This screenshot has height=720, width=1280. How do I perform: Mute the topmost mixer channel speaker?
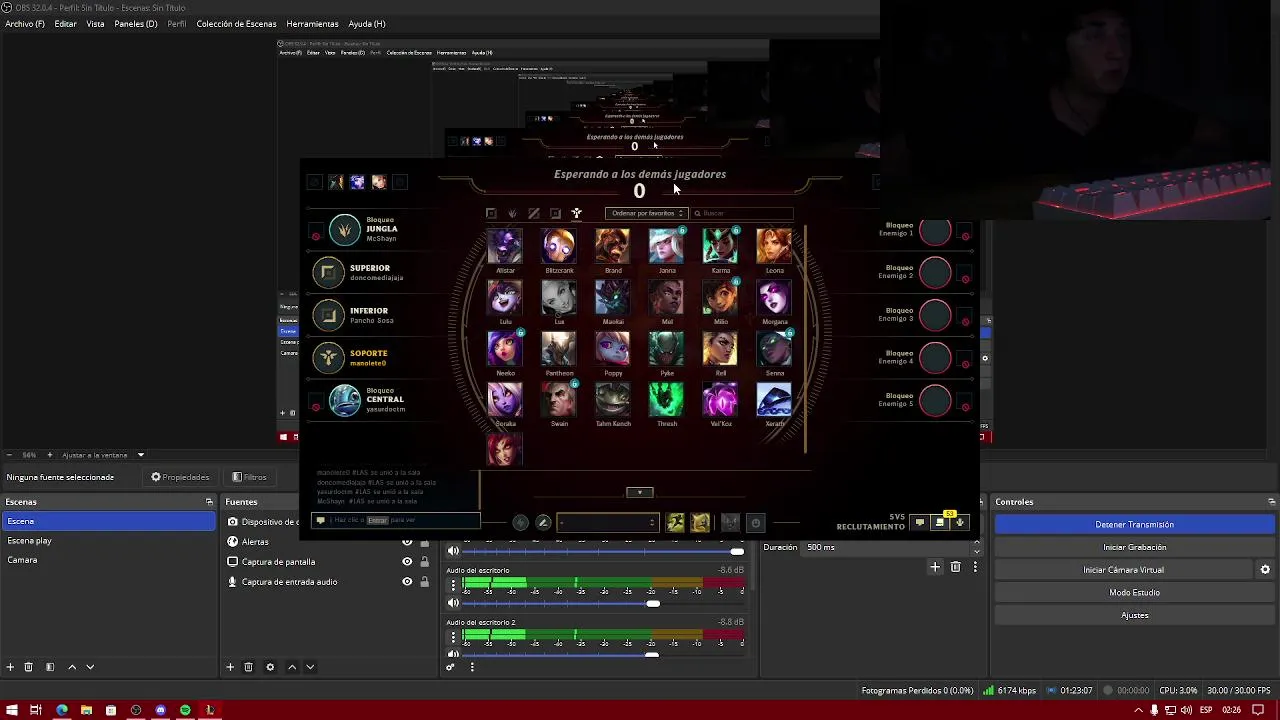click(453, 551)
